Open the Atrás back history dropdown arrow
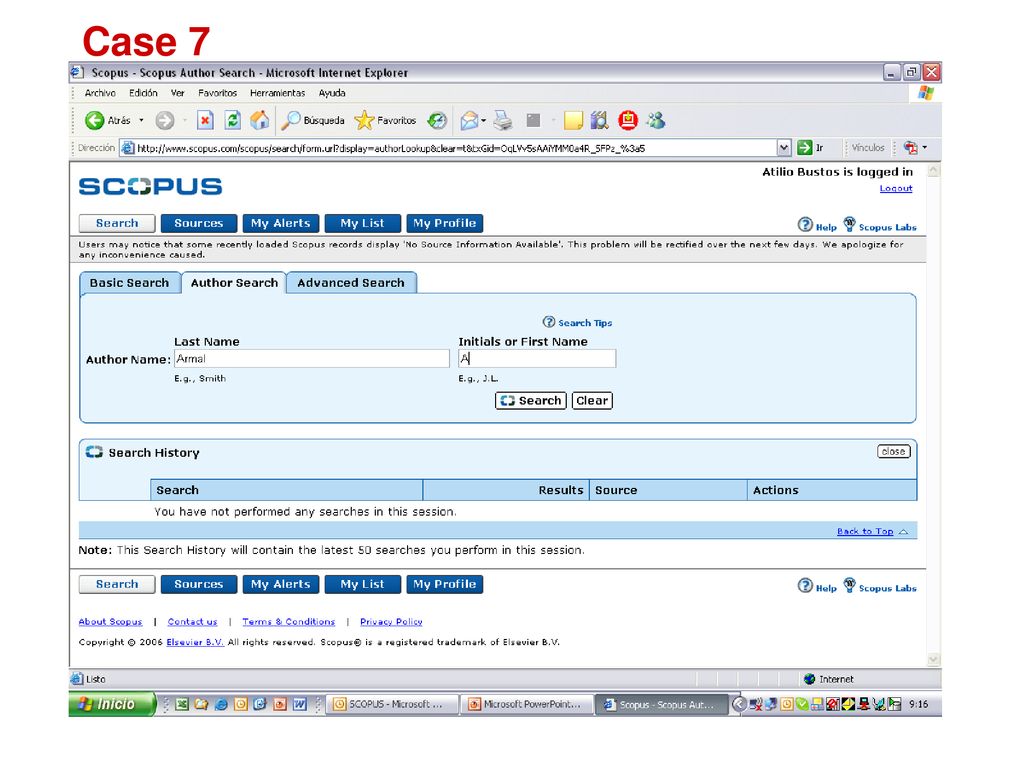 (141, 120)
